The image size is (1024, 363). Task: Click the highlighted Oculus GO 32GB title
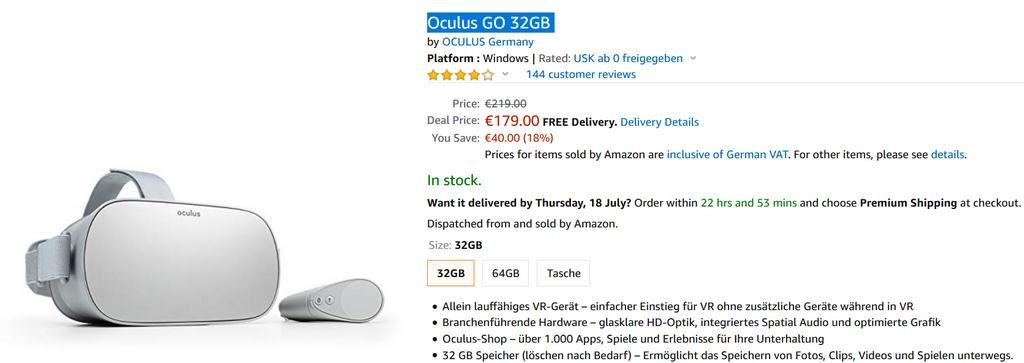pos(490,23)
